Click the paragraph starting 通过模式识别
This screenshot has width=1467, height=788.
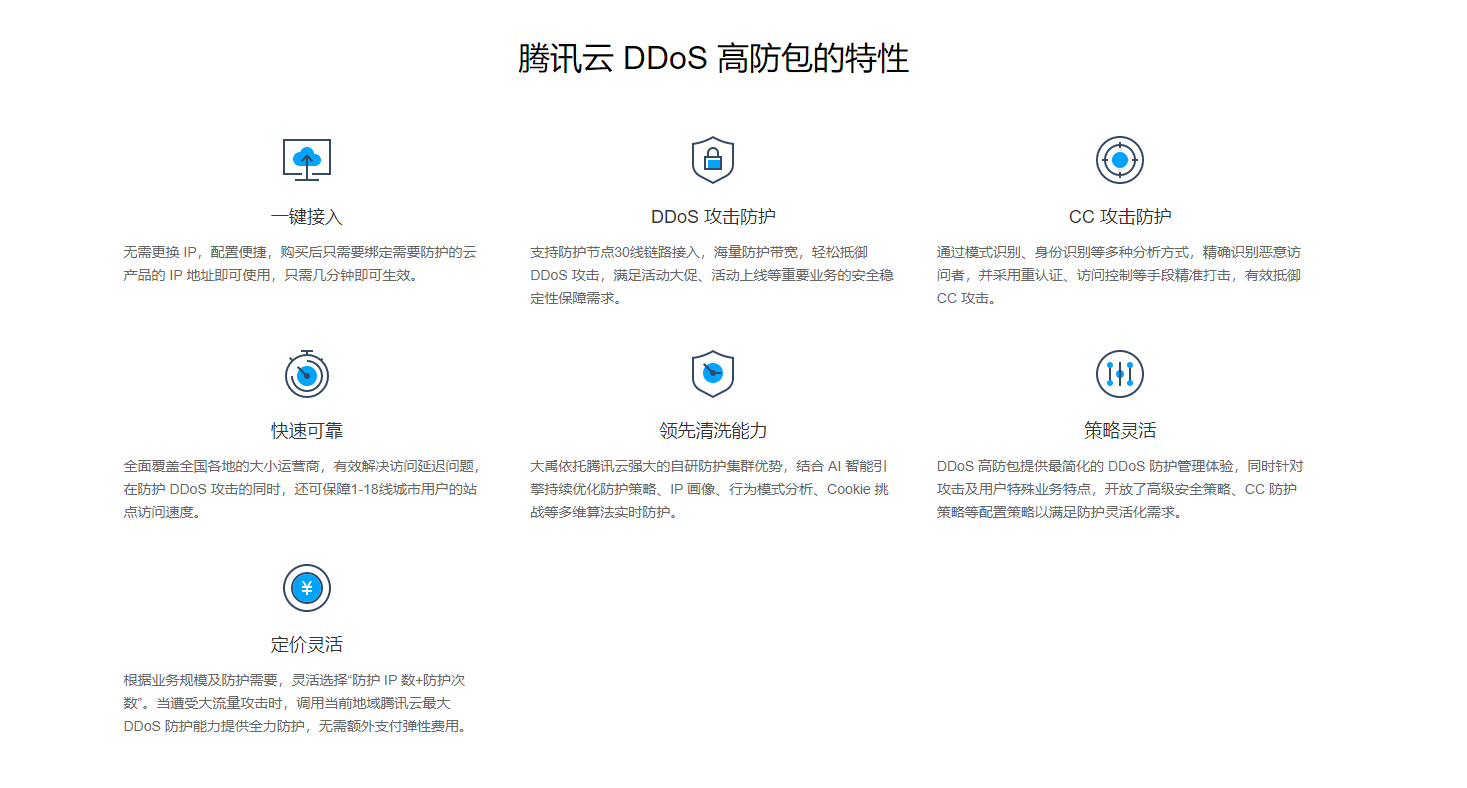[x=1119, y=275]
